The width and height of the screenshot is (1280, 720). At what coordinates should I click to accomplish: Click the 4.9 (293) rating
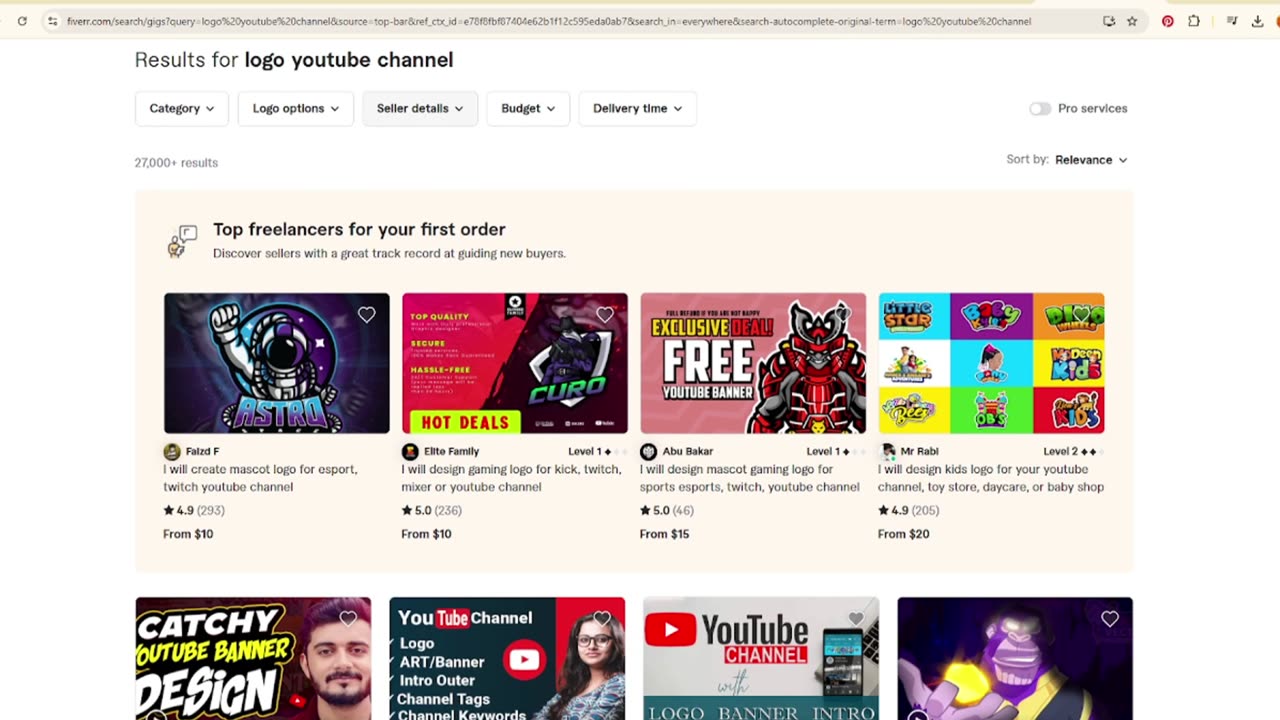click(x=194, y=510)
